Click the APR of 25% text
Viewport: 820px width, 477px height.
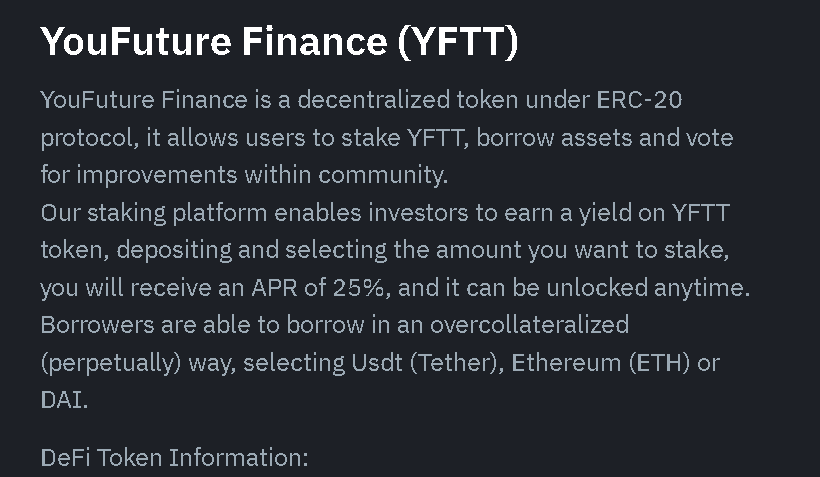(319, 288)
